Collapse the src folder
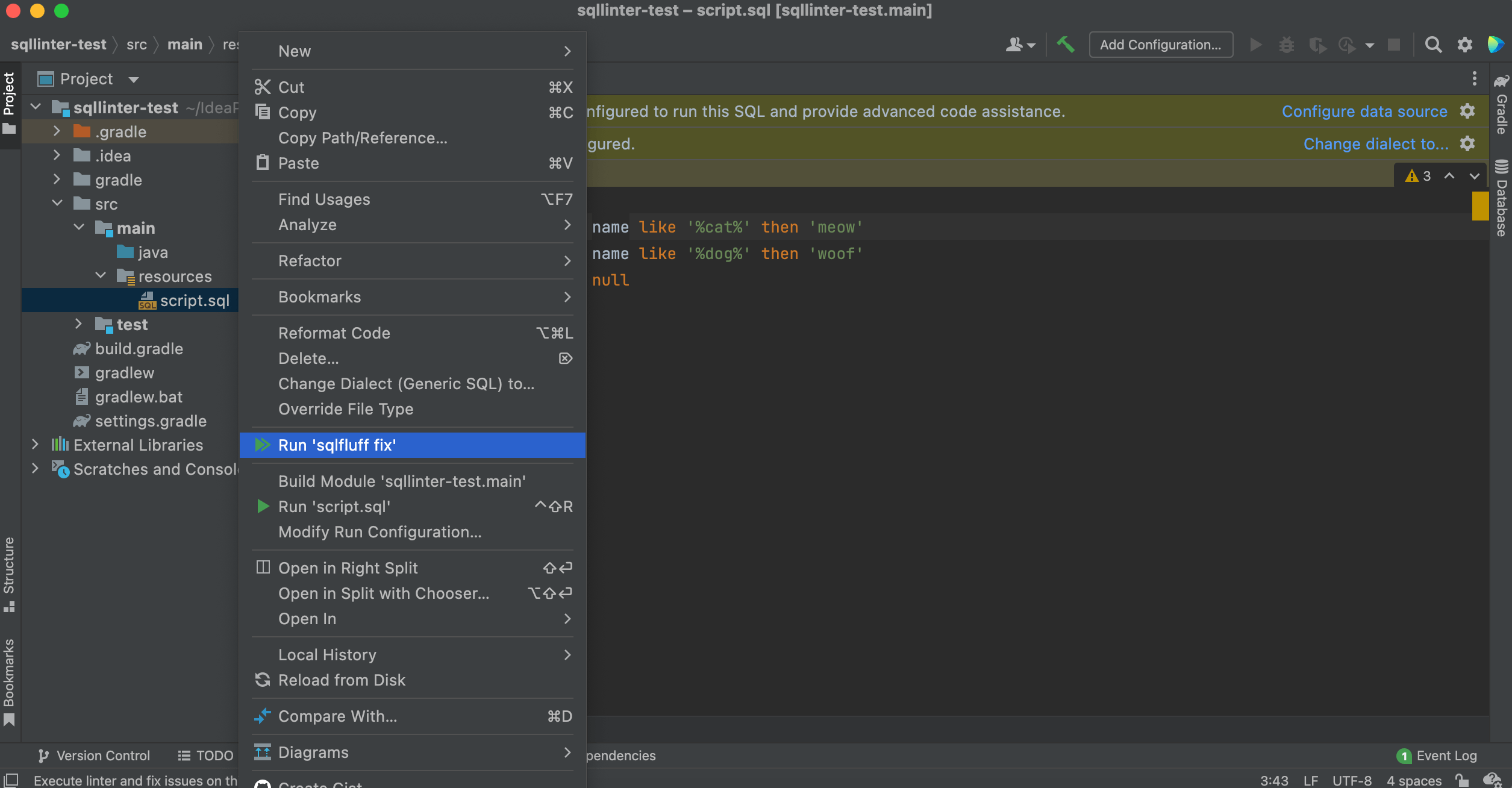The width and height of the screenshot is (1512, 788). [57, 204]
